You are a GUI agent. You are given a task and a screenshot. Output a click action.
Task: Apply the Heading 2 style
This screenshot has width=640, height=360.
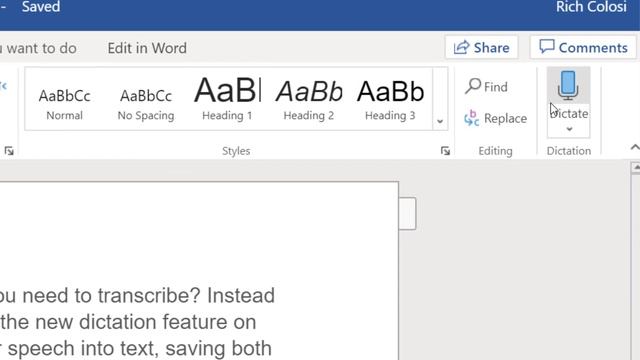coord(309,99)
